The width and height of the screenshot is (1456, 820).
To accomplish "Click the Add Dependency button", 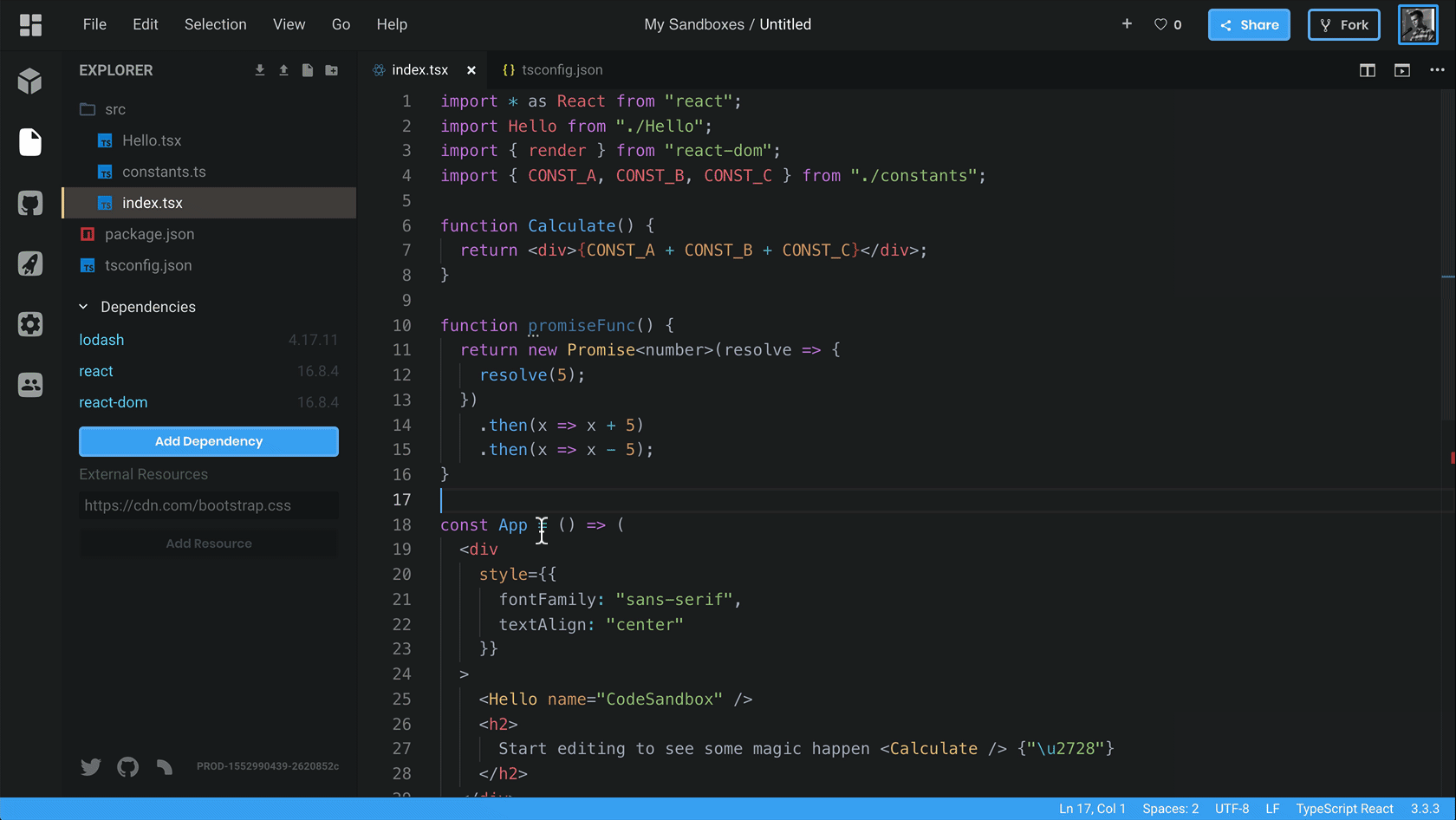I will (208, 441).
